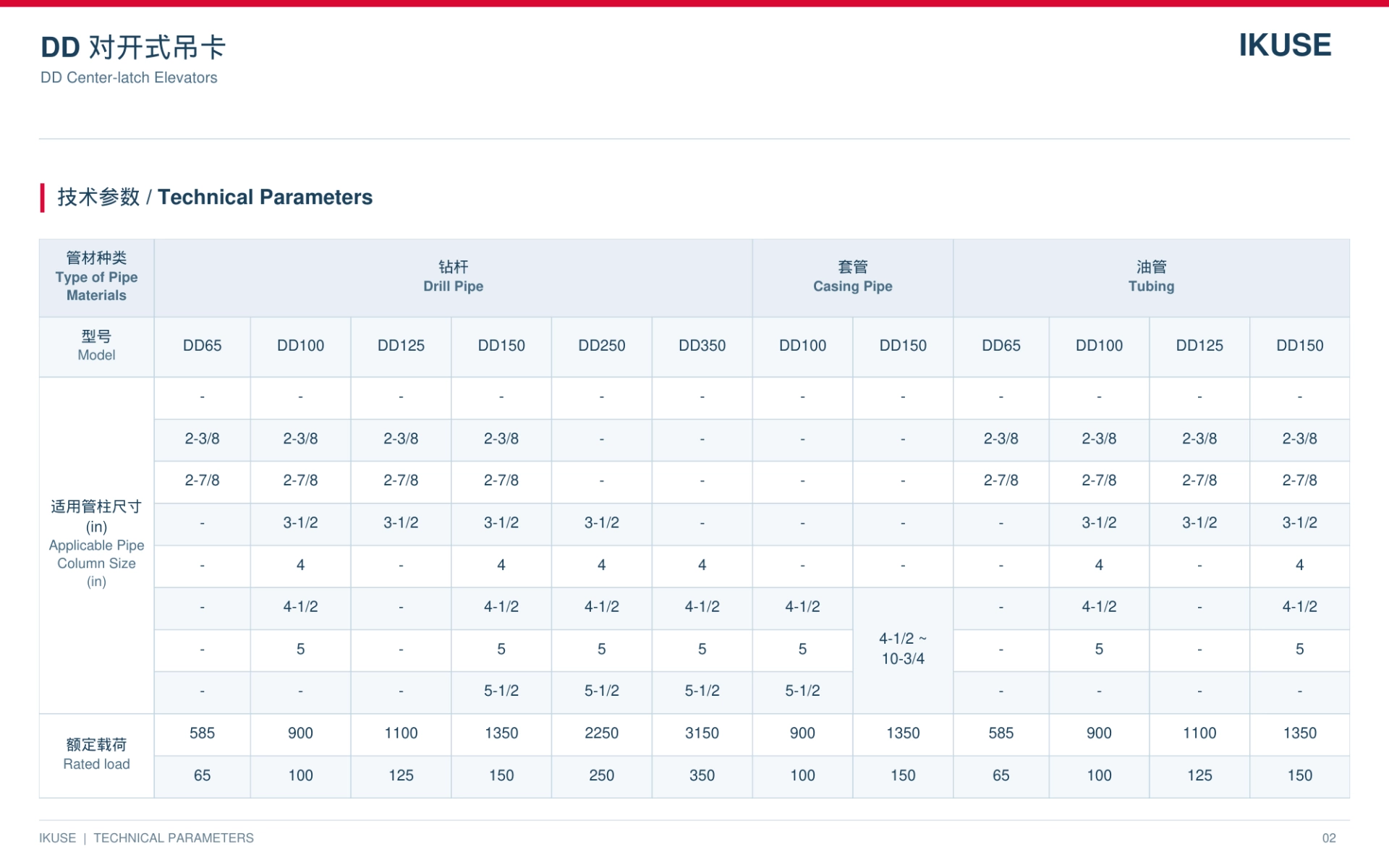
Task: Select the Drill Pipe DD65 585 load cell
Action: pos(202,733)
